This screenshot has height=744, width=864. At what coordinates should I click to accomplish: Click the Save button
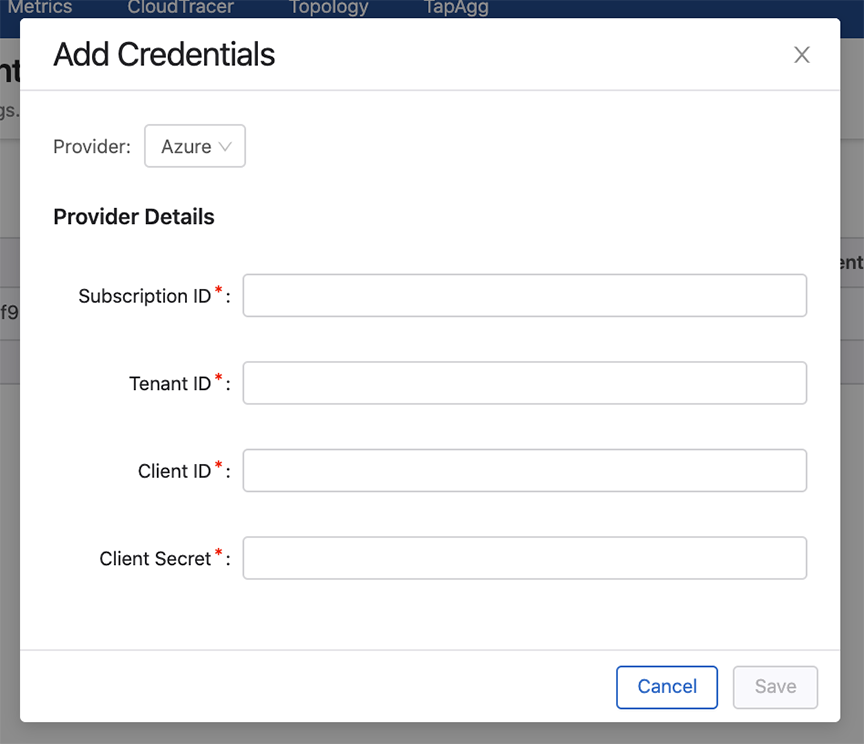pyautogui.click(x=775, y=687)
